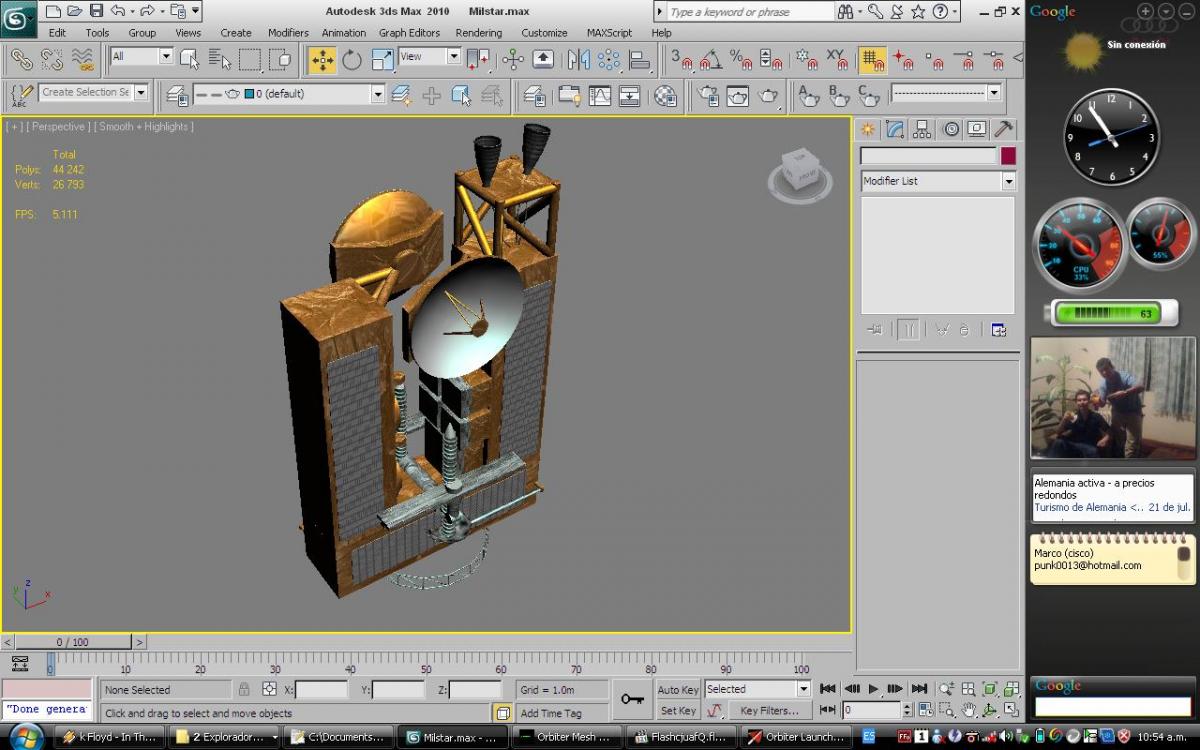Screen dimensions: 1200x750
Task: Click the ViewCube in the viewport
Action: coord(800,172)
